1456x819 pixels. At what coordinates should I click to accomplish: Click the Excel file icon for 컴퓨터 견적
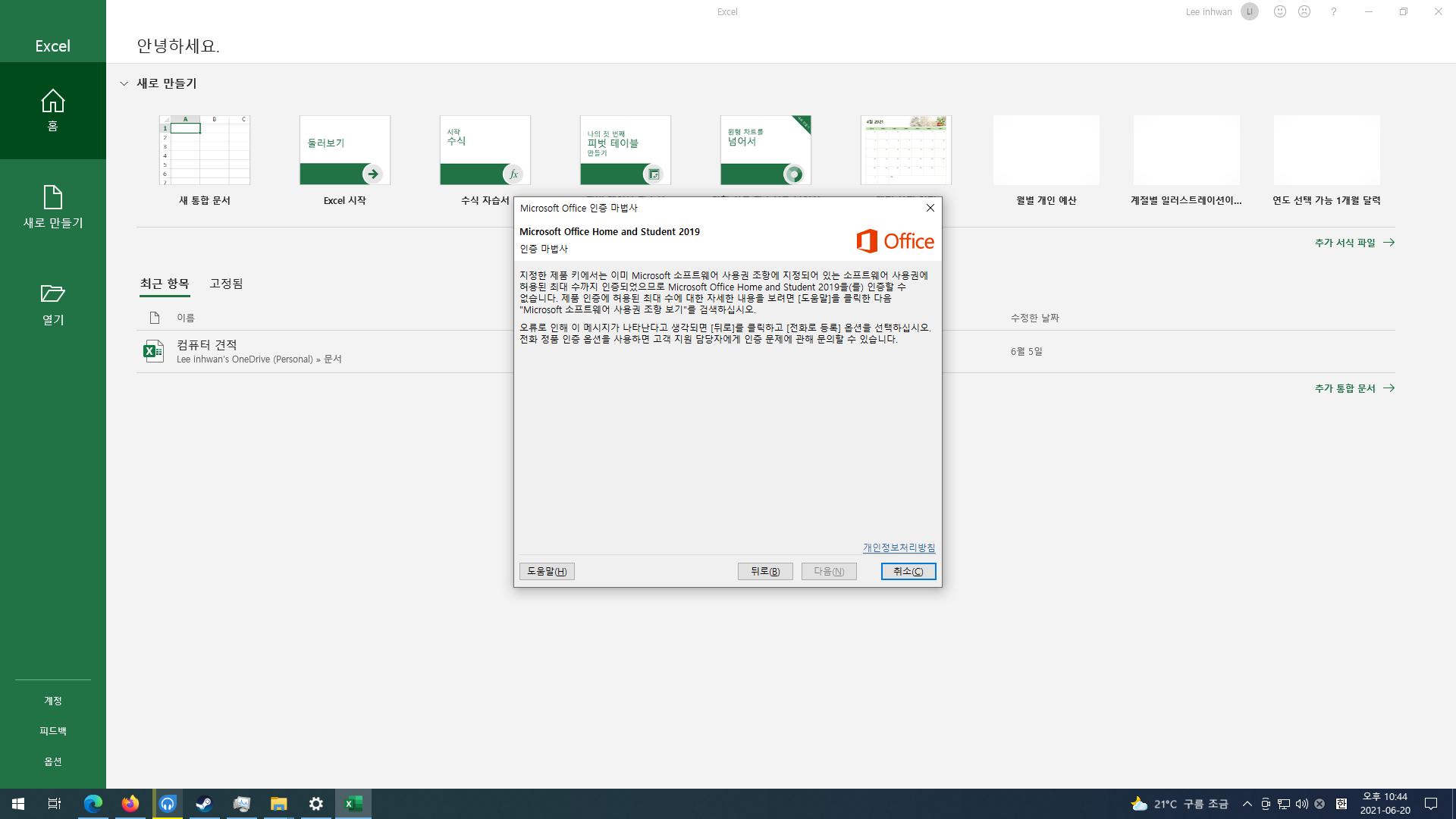point(154,351)
